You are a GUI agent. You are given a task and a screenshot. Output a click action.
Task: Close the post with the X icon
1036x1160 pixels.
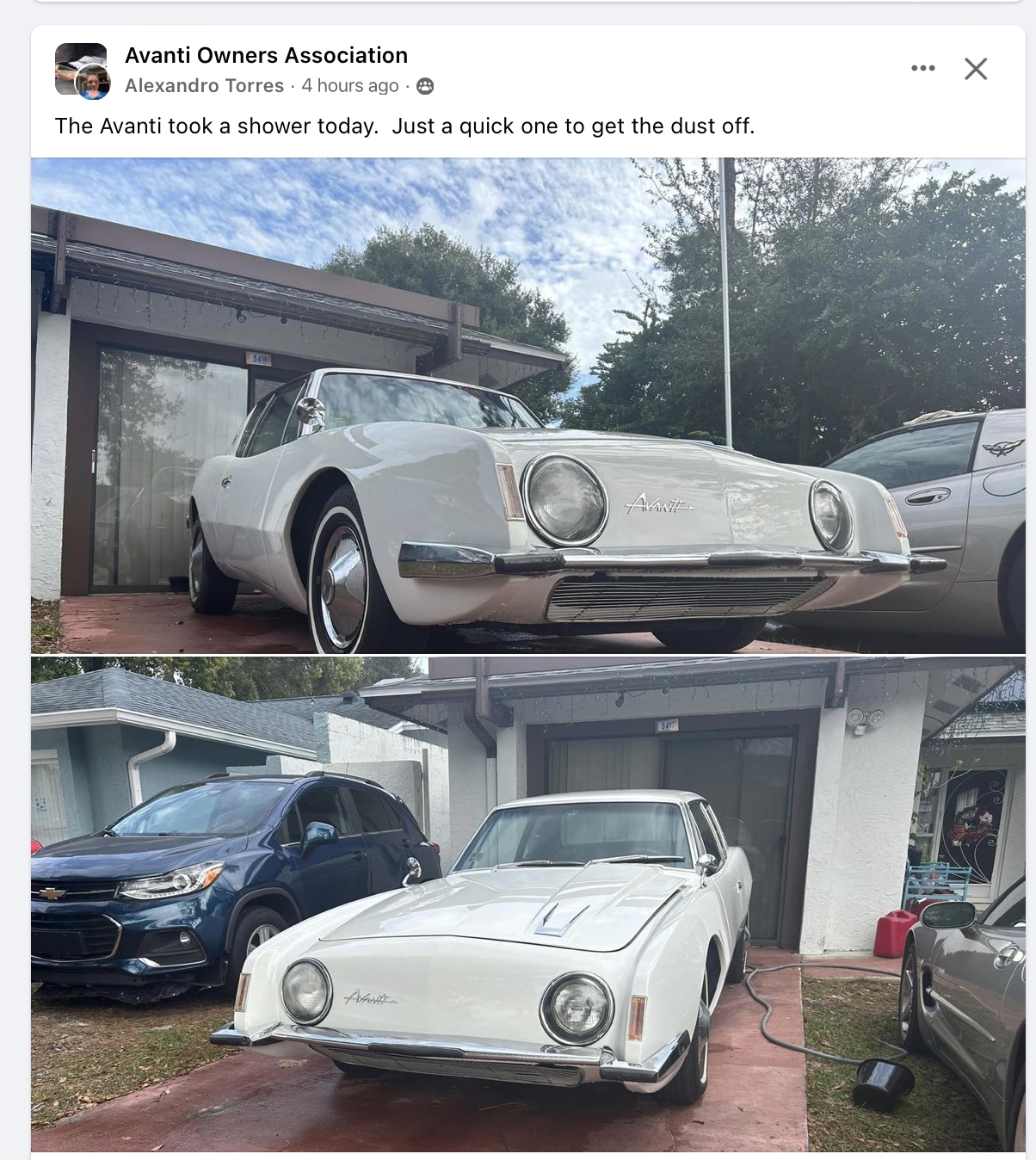tap(976, 69)
